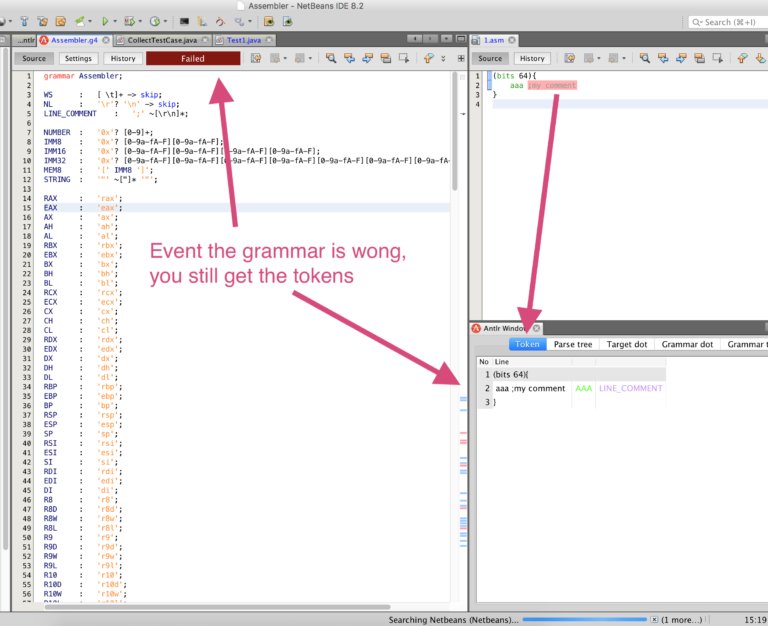Switch the left editor to Settings view

tap(78, 58)
